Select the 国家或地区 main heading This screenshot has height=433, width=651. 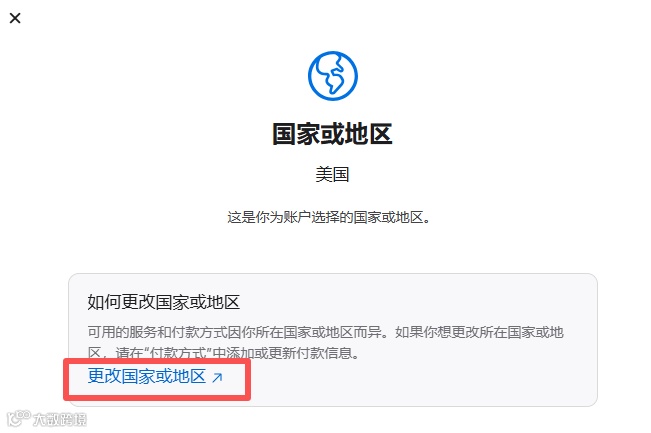[332, 134]
